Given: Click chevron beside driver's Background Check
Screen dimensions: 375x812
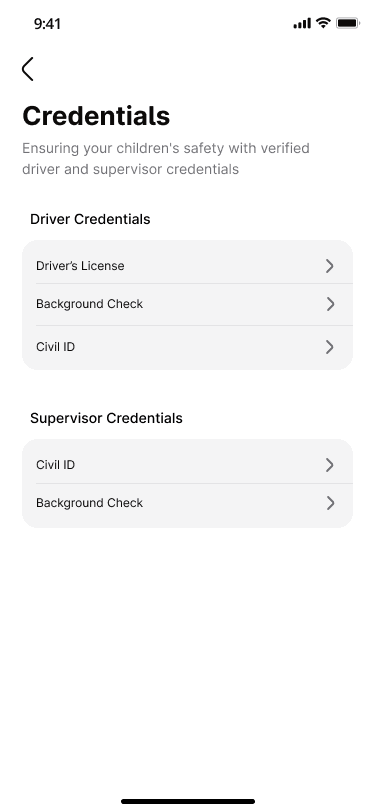Looking at the screenshot, I should tap(329, 304).
